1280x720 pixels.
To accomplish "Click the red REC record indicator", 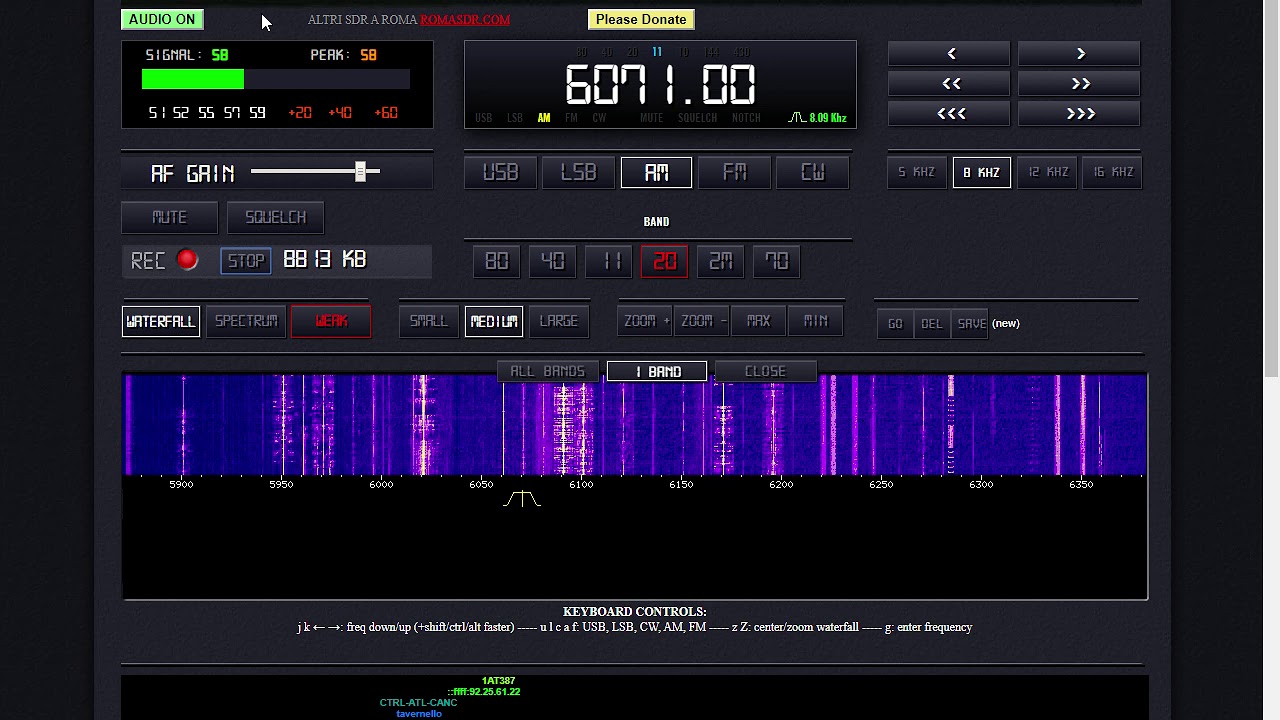I will [x=187, y=260].
